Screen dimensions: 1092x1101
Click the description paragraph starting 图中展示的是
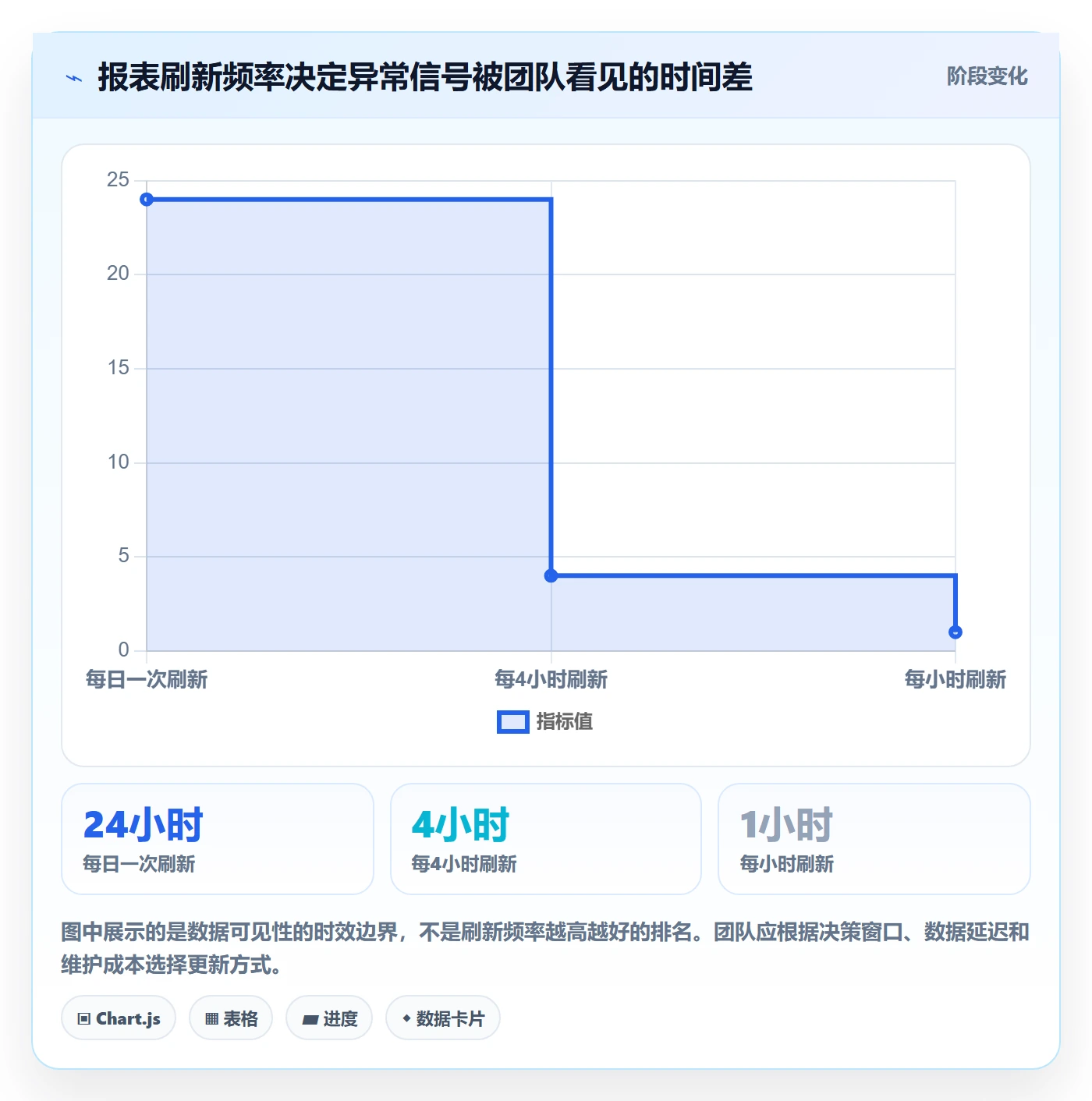point(545,948)
